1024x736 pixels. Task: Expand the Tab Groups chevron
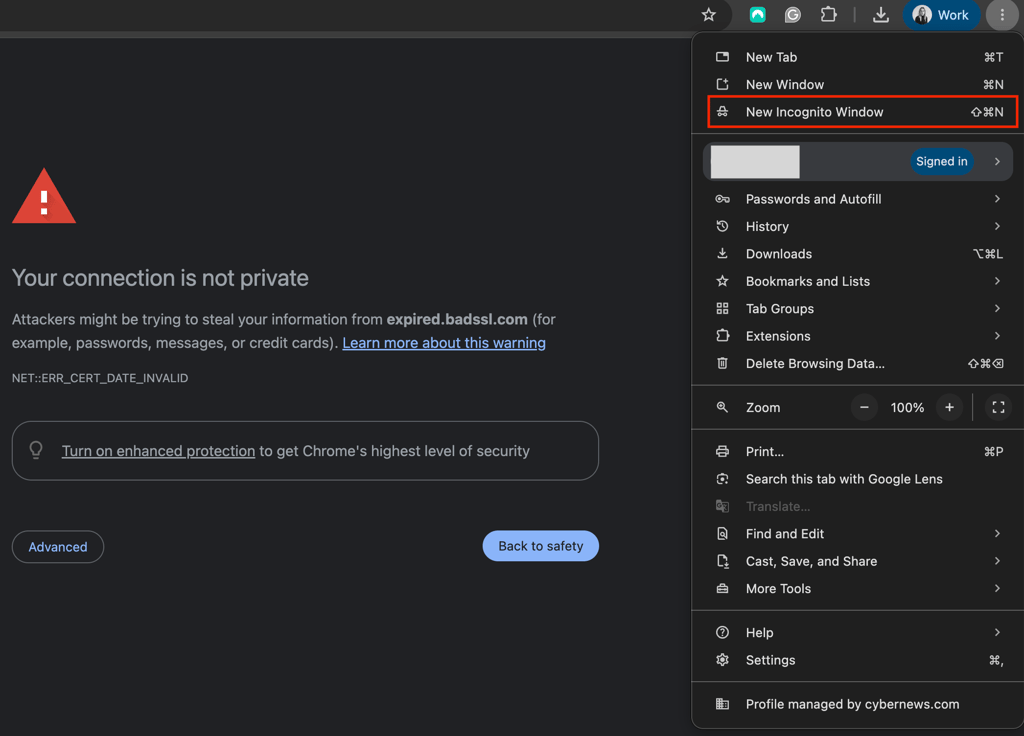pos(997,309)
